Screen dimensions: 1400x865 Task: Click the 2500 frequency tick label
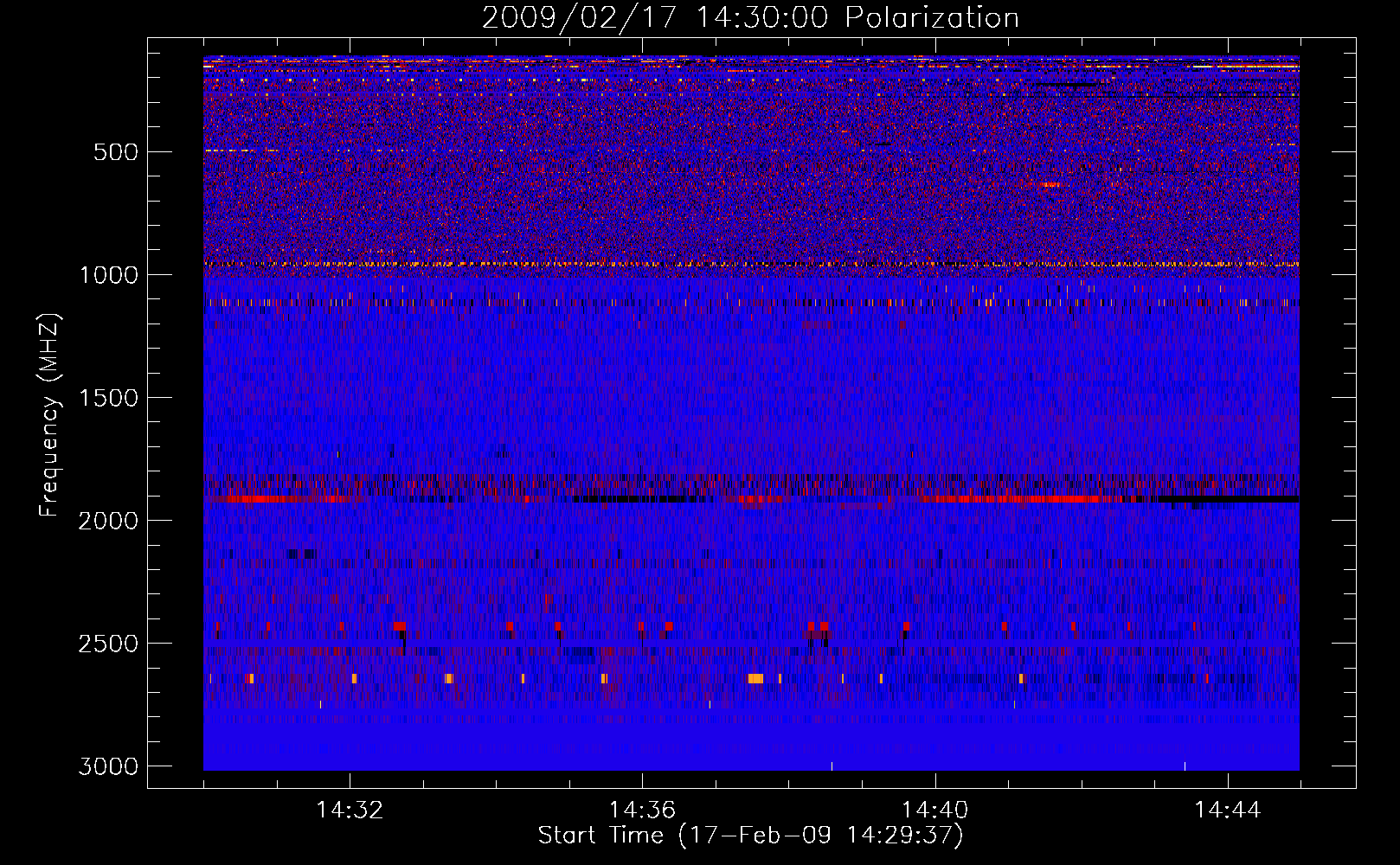pyautogui.click(x=108, y=644)
